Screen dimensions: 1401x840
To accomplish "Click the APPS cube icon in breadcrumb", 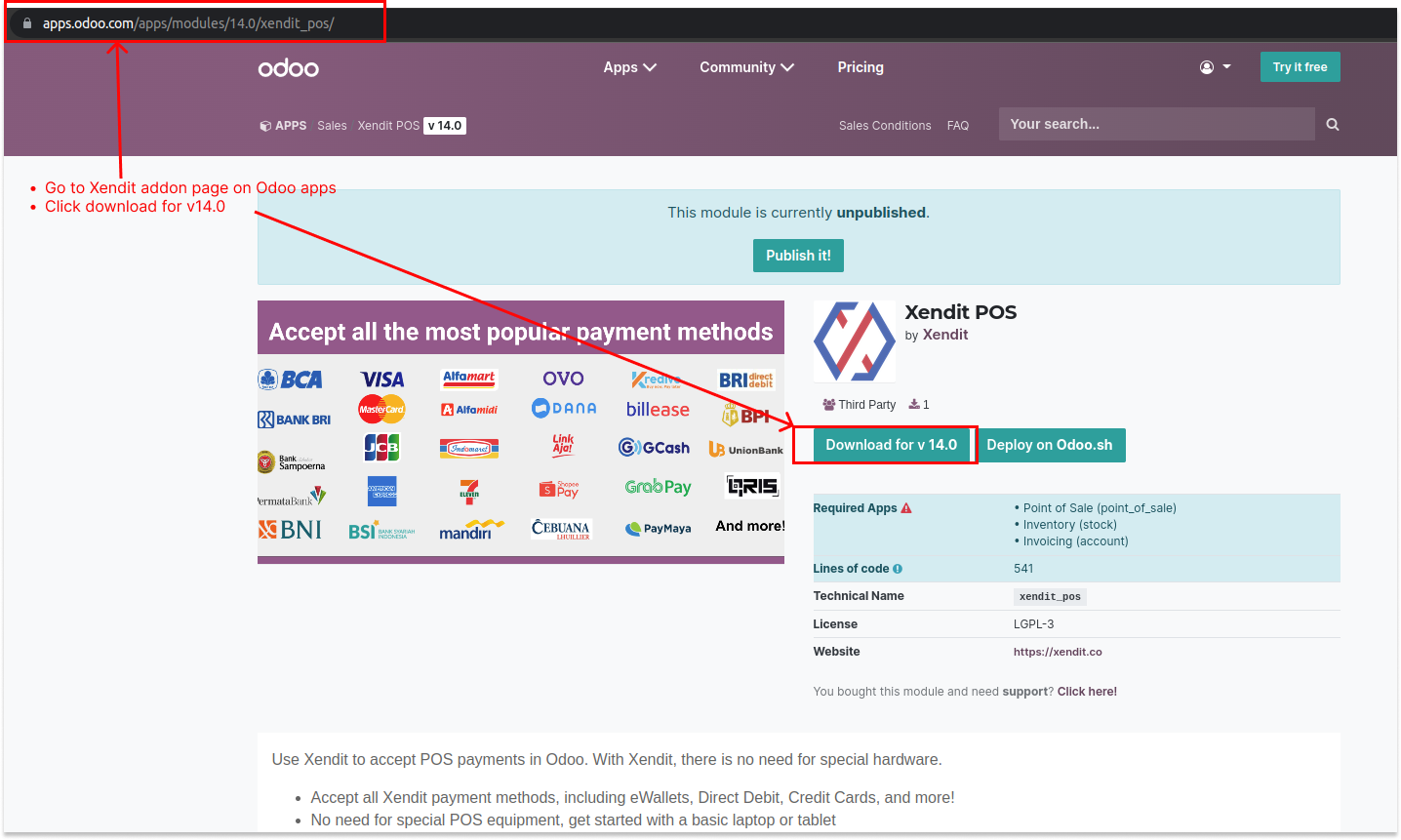I will pyautogui.click(x=264, y=126).
